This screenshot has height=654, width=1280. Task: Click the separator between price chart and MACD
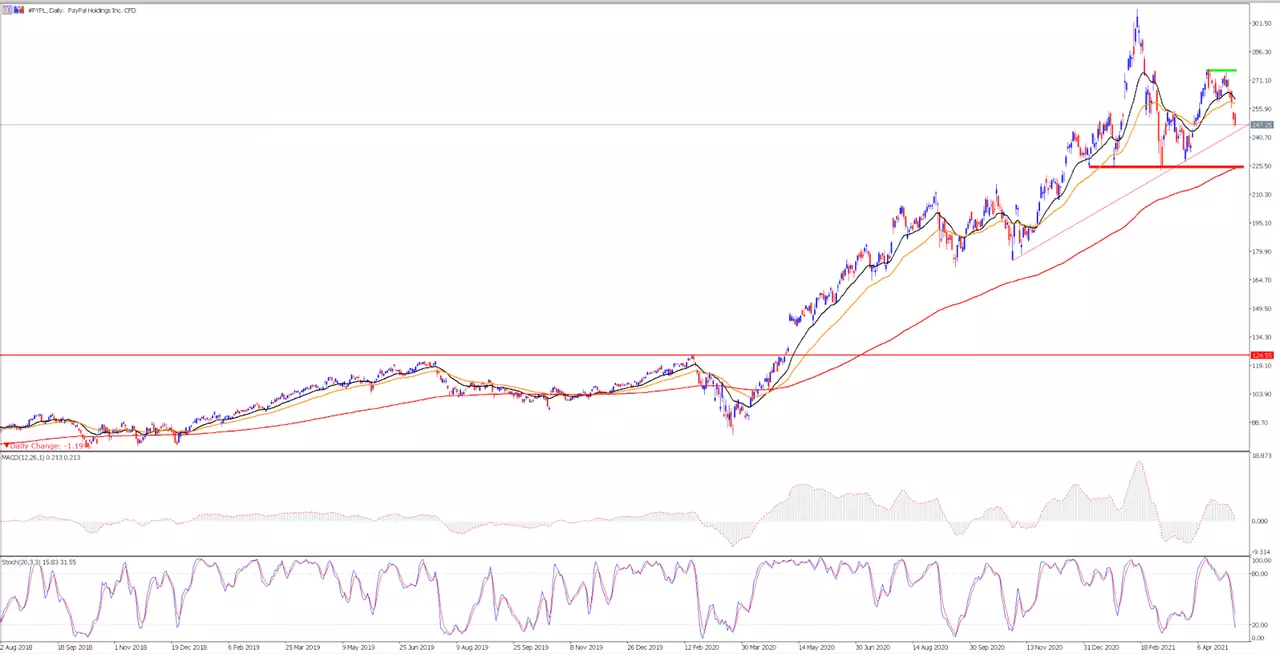pyautogui.click(x=624, y=451)
